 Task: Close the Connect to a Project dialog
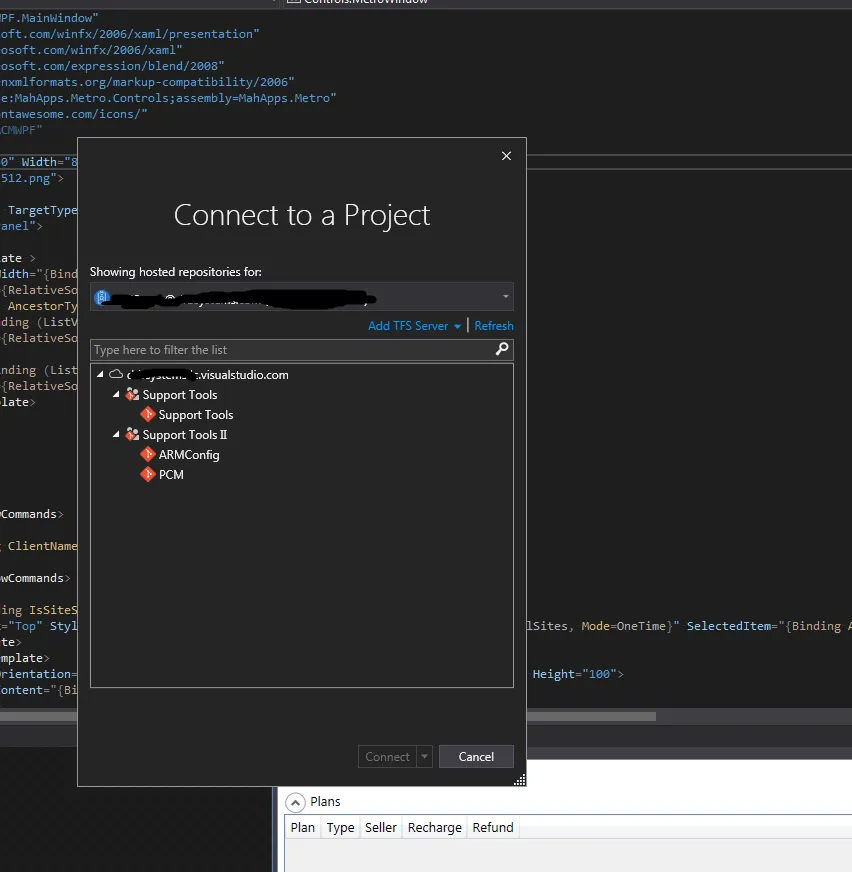coord(506,156)
